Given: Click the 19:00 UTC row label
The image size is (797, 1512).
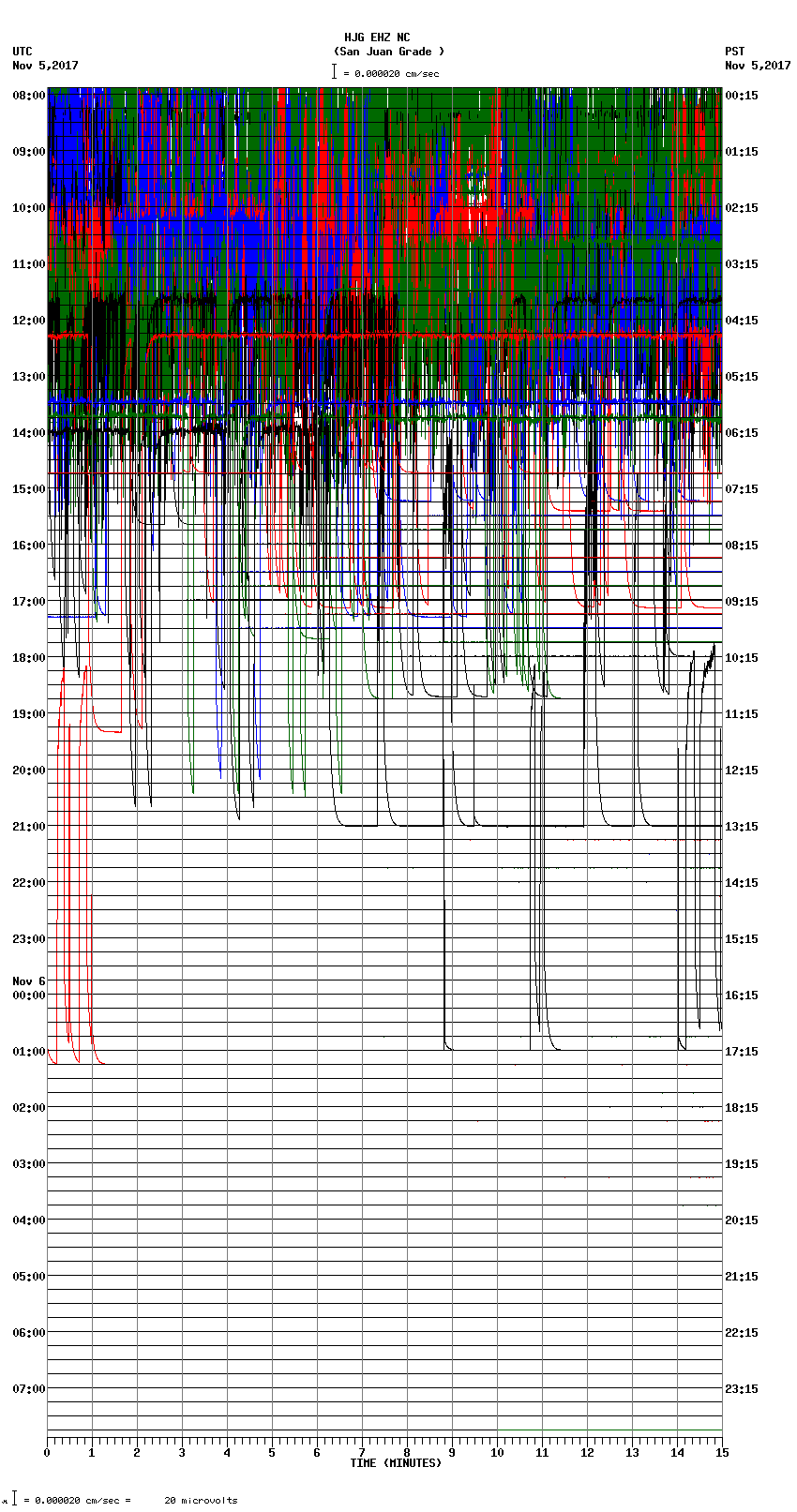Looking at the screenshot, I should pyautogui.click(x=29, y=714).
